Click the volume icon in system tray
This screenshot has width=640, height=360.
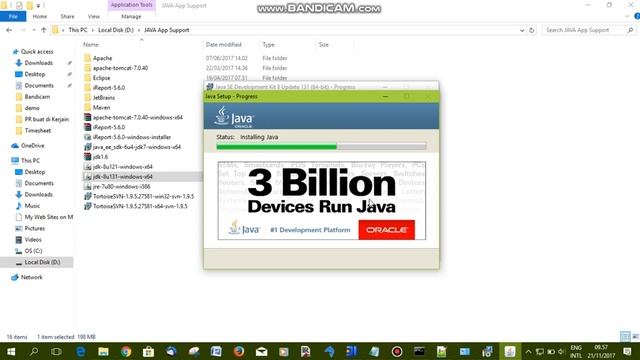pyautogui.click(x=561, y=351)
